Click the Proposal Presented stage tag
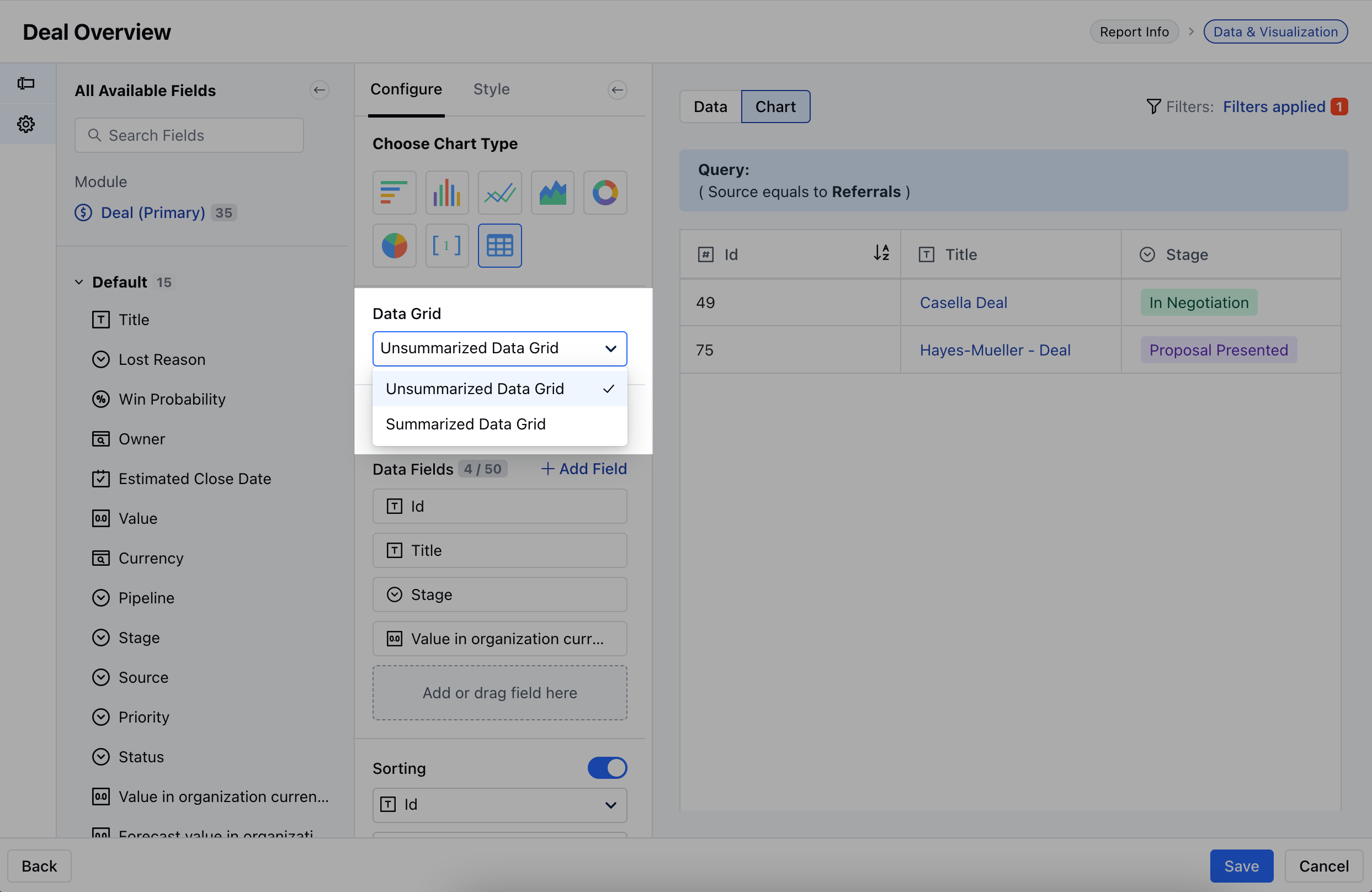1372x892 pixels. [x=1219, y=350]
